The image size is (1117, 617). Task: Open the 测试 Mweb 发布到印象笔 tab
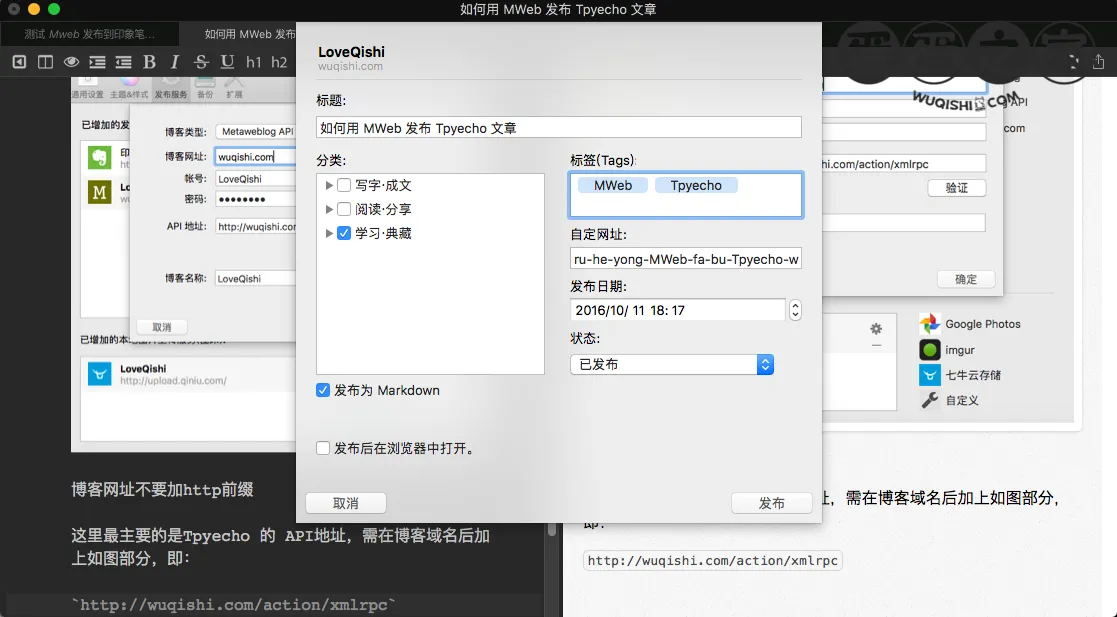pyautogui.click(x=89, y=33)
